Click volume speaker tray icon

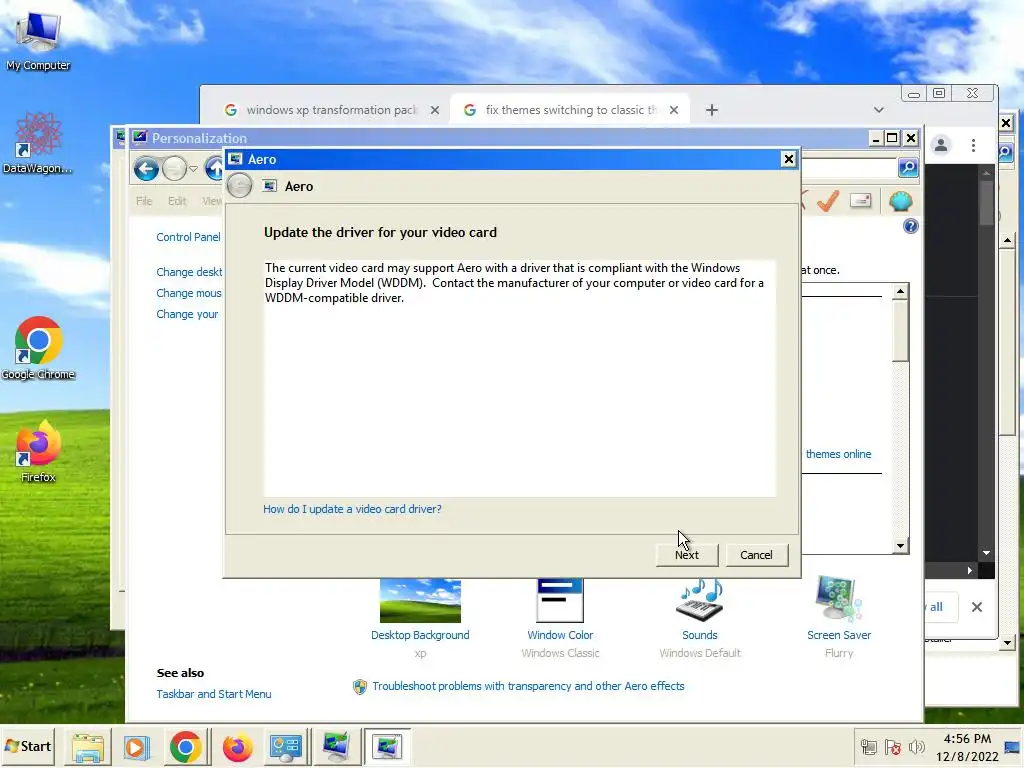click(917, 746)
